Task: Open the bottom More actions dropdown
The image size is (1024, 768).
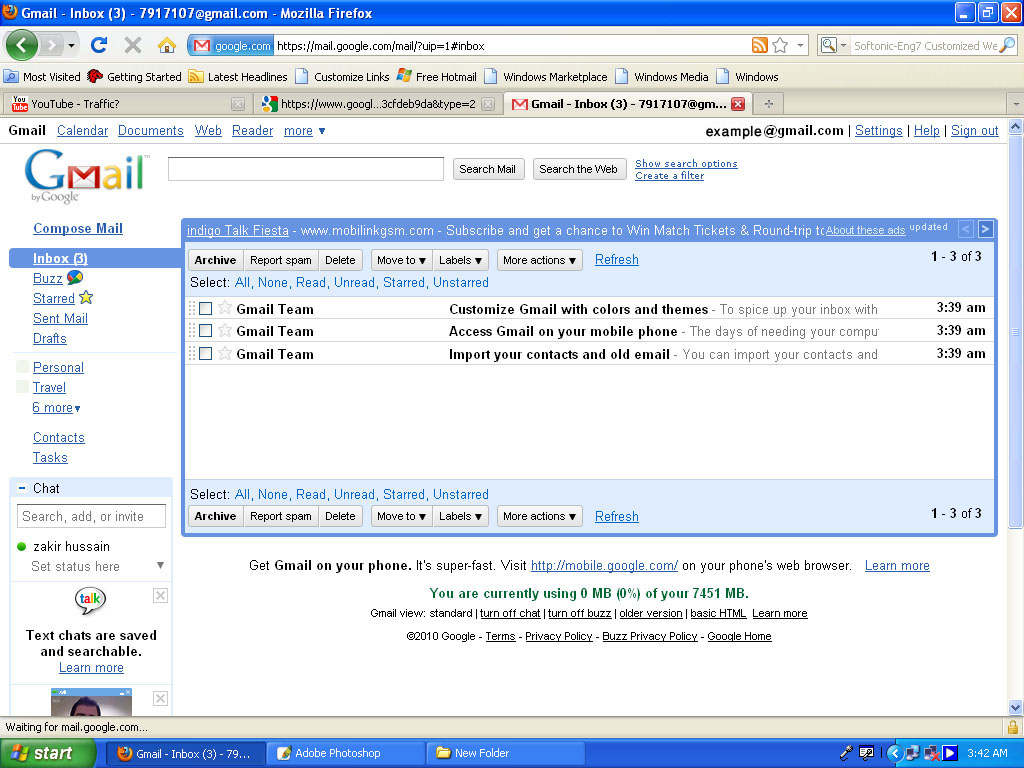Action: coord(539,516)
